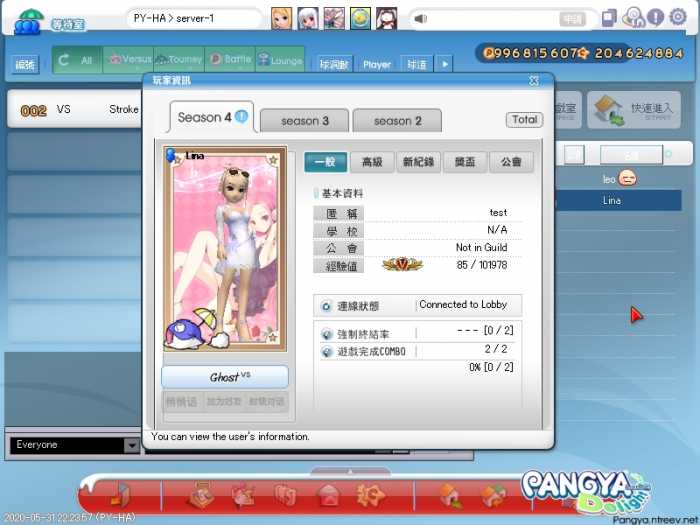This screenshot has width=700, height=525.
Task: Click the exit door icon in bottom bar
Action: pyautogui.click(x=120, y=495)
